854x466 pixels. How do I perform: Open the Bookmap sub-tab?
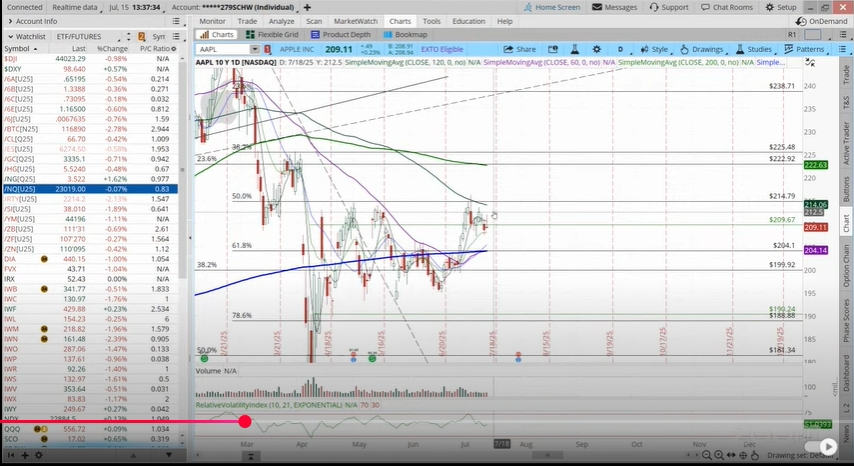405,34
